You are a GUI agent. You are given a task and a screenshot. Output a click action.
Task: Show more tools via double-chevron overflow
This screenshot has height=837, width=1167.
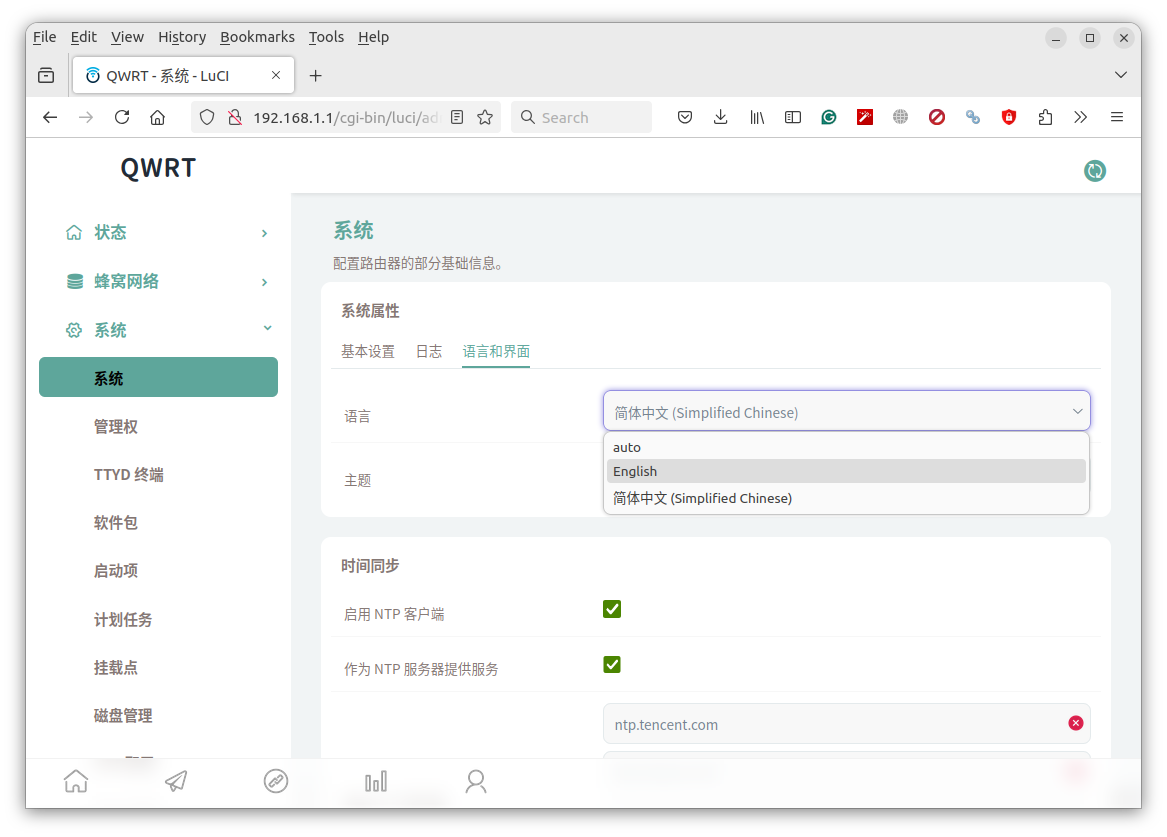[x=1081, y=118]
